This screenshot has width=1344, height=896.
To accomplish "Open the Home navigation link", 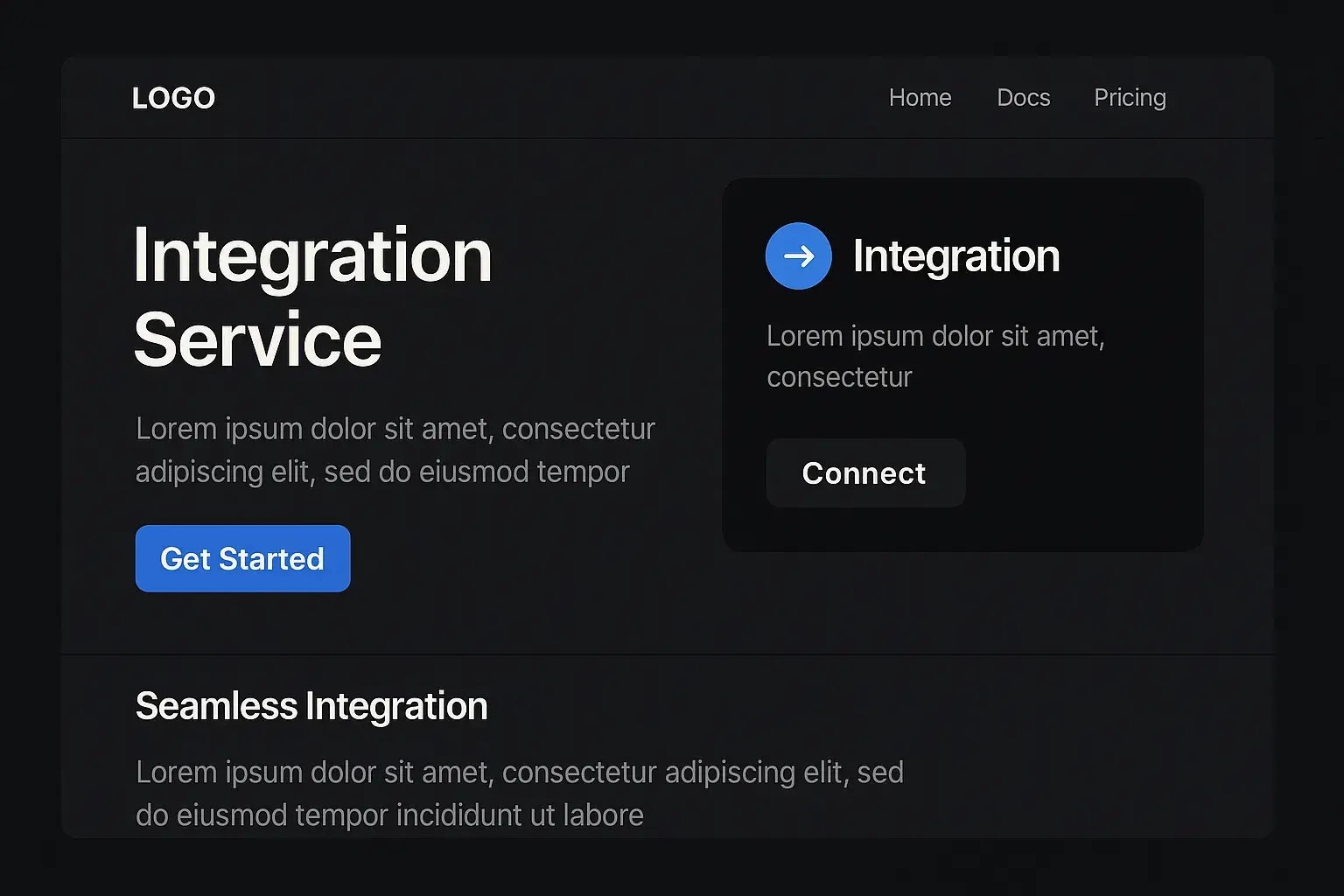I will [920, 98].
